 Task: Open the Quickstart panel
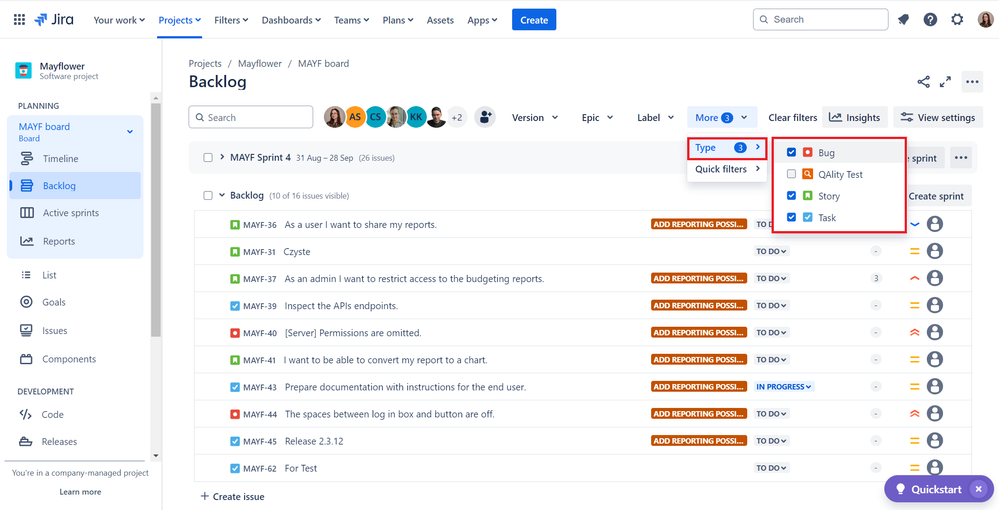click(x=930, y=490)
